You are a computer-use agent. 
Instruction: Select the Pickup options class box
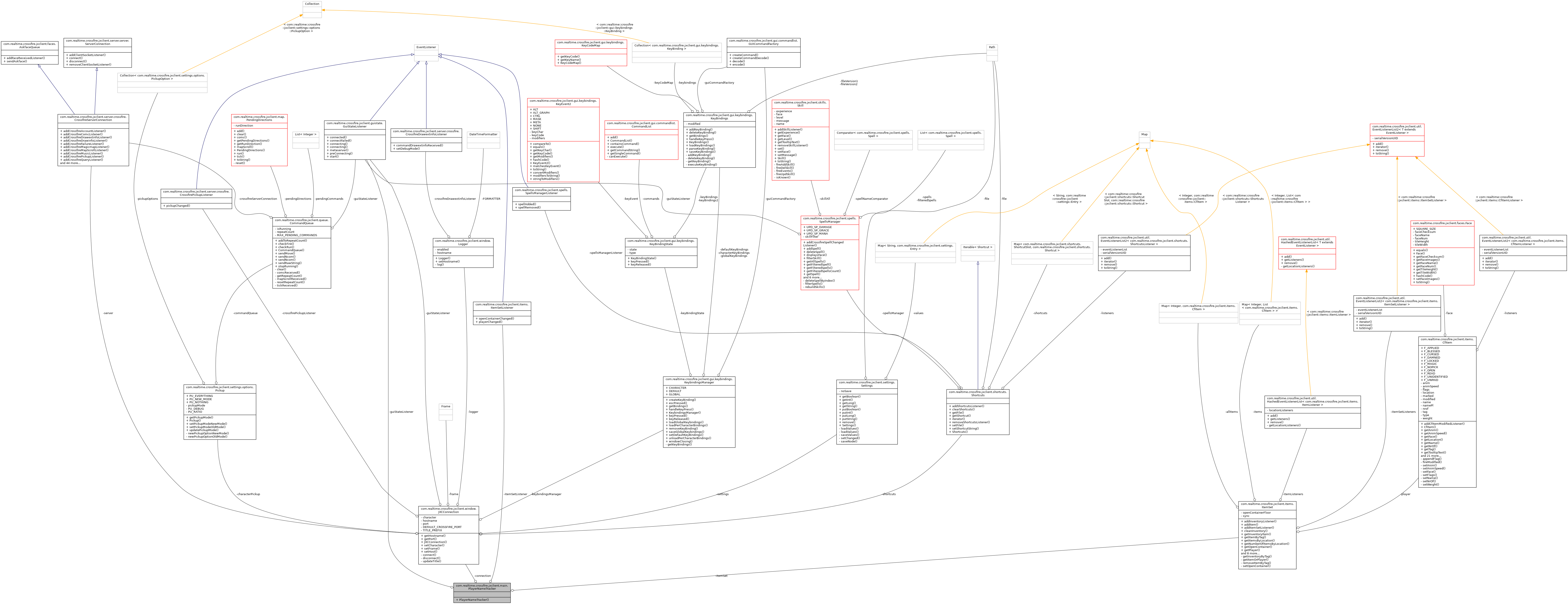point(220,412)
